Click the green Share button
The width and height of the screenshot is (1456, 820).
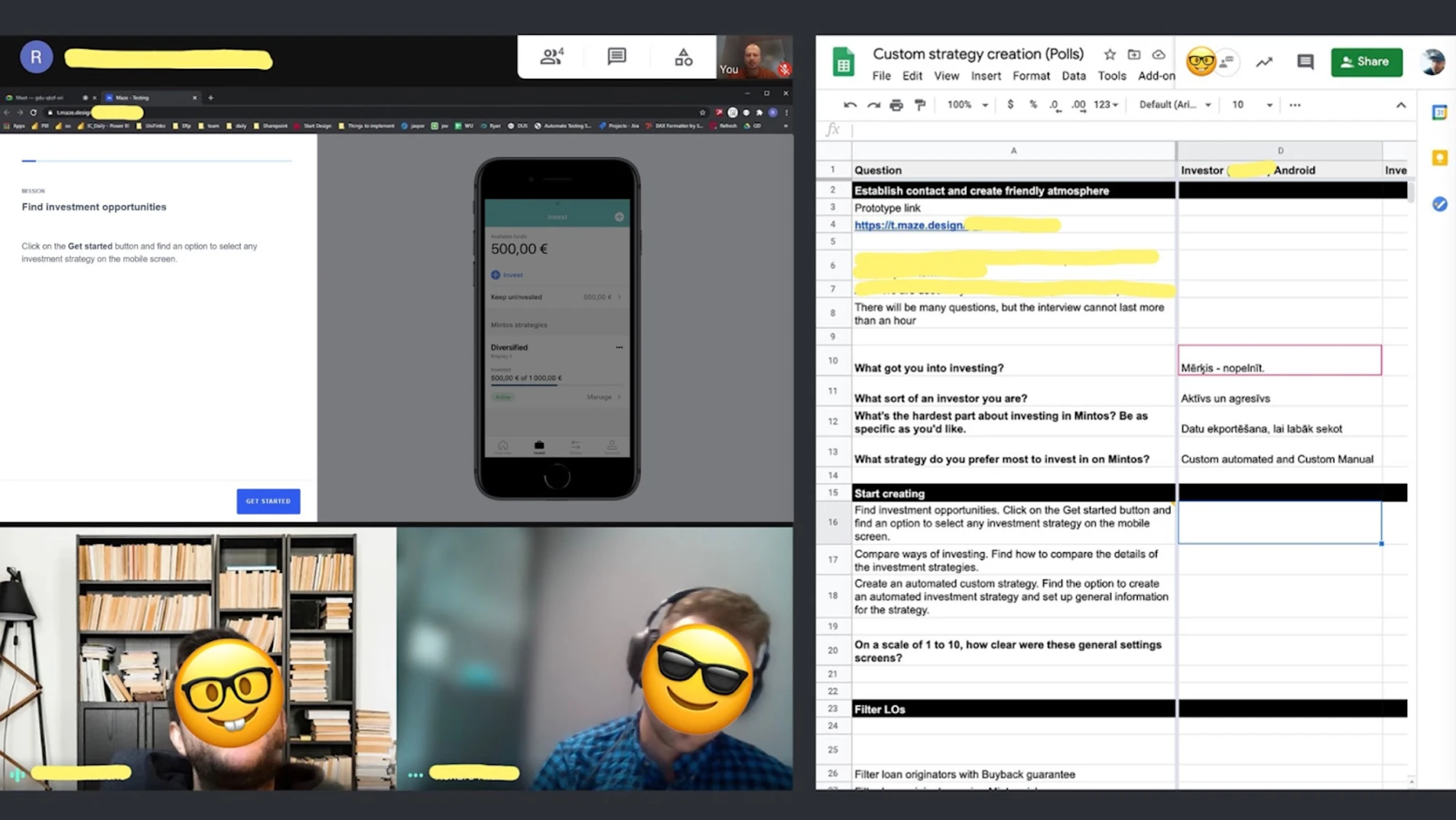pyautogui.click(x=1366, y=62)
